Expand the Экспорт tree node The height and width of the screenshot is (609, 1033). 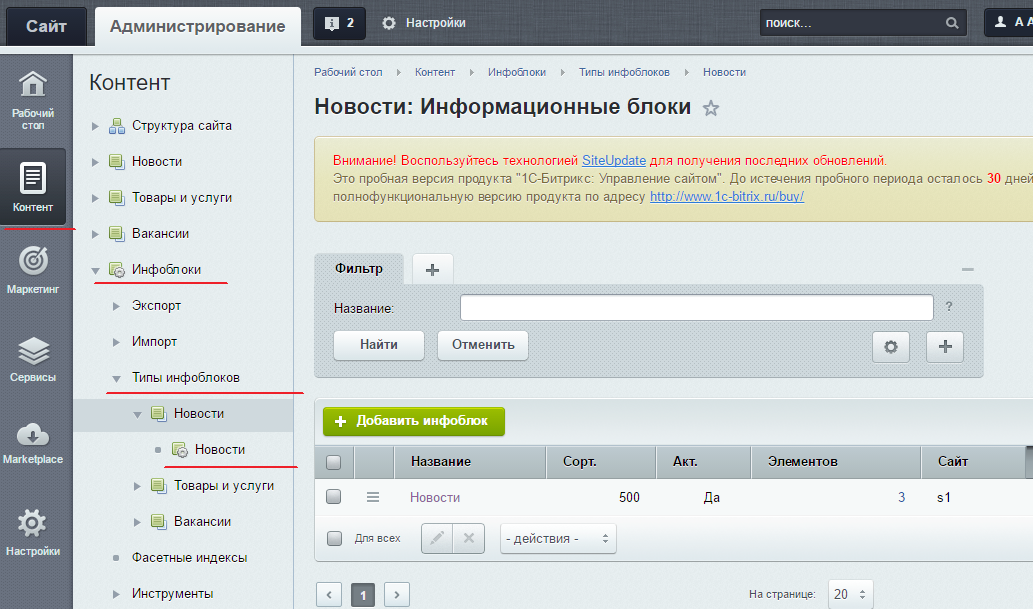pyautogui.click(x=116, y=306)
